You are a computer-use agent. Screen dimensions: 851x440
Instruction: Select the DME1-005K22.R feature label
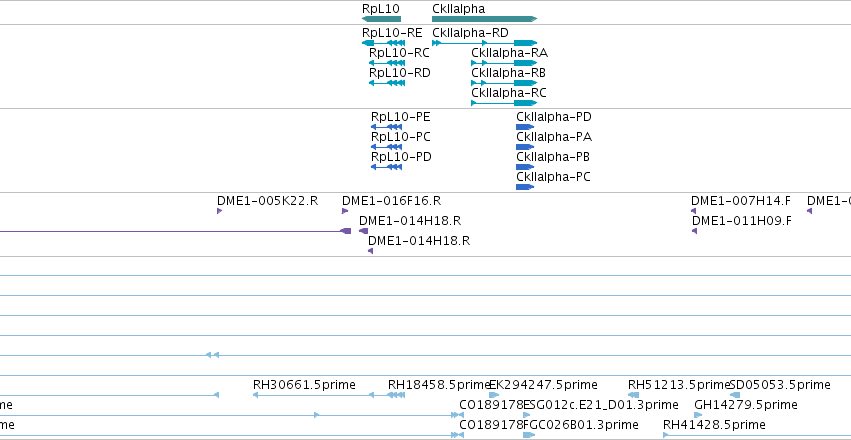[268, 201]
